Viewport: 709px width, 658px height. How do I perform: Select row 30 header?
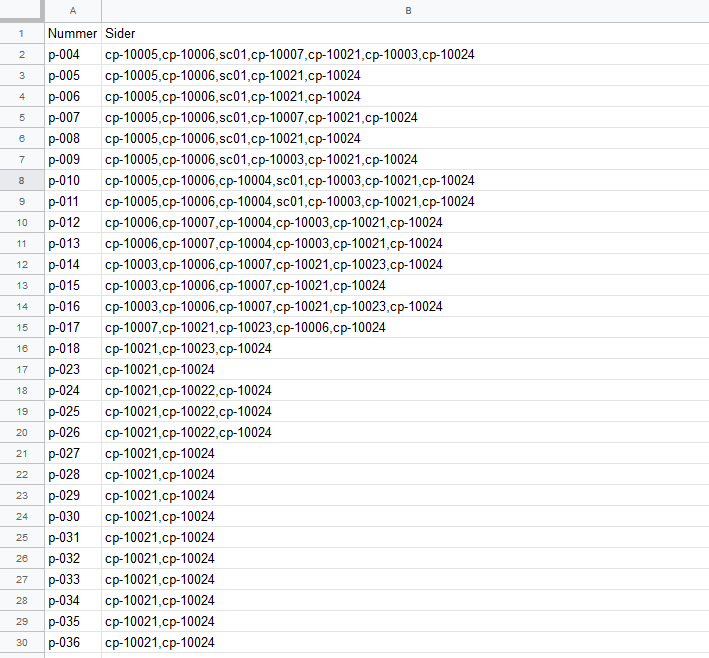22,642
